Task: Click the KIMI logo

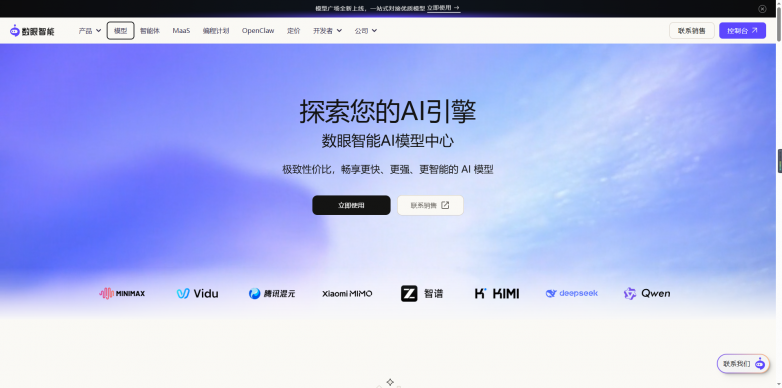Action: [x=497, y=293]
